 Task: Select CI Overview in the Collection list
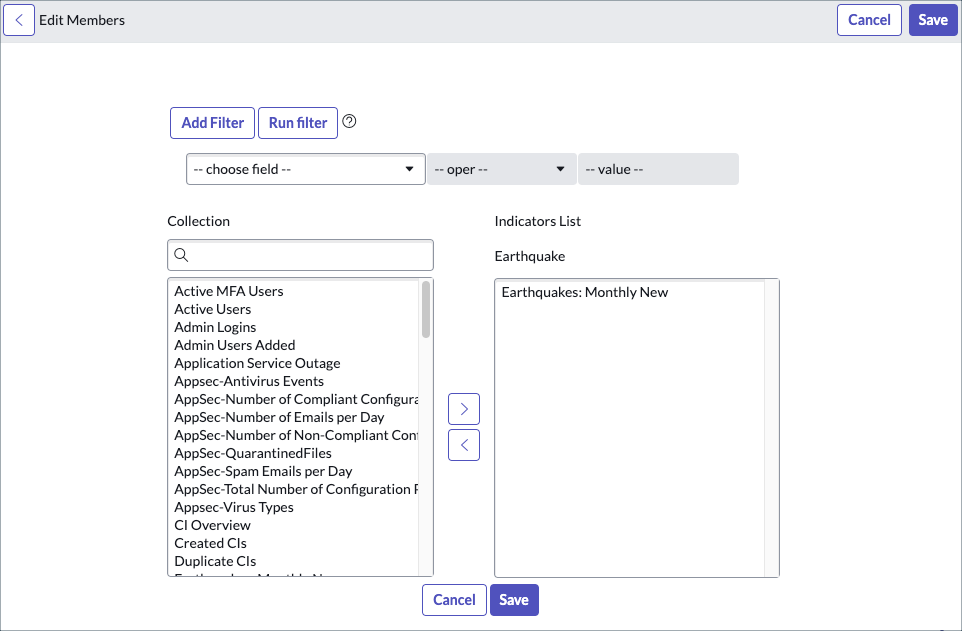point(212,525)
